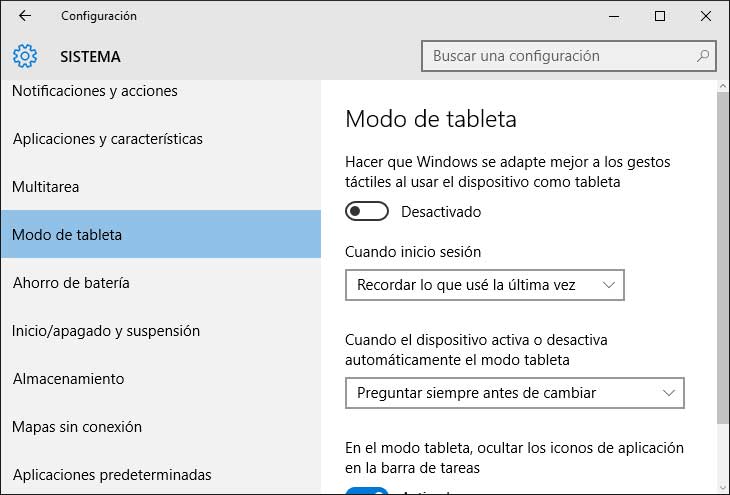730x495 pixels.
Task: Maximize the Configuración window
Action: tap(660, 16)
